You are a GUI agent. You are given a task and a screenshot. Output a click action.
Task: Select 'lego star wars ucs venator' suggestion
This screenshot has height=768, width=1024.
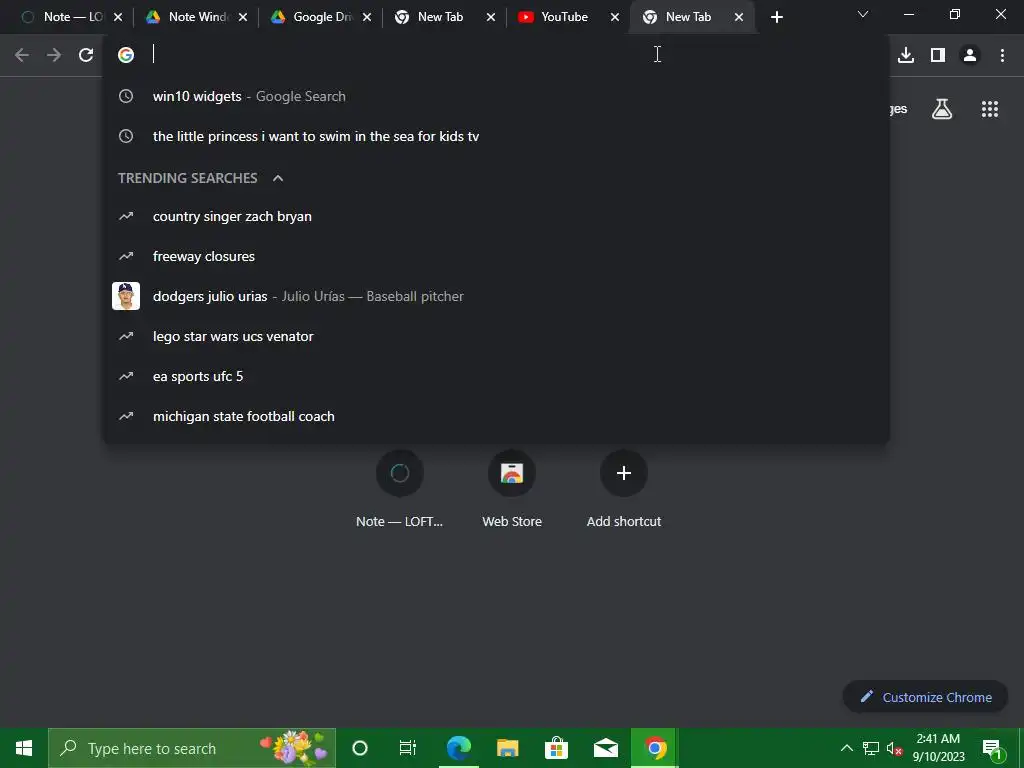(496, 336)
